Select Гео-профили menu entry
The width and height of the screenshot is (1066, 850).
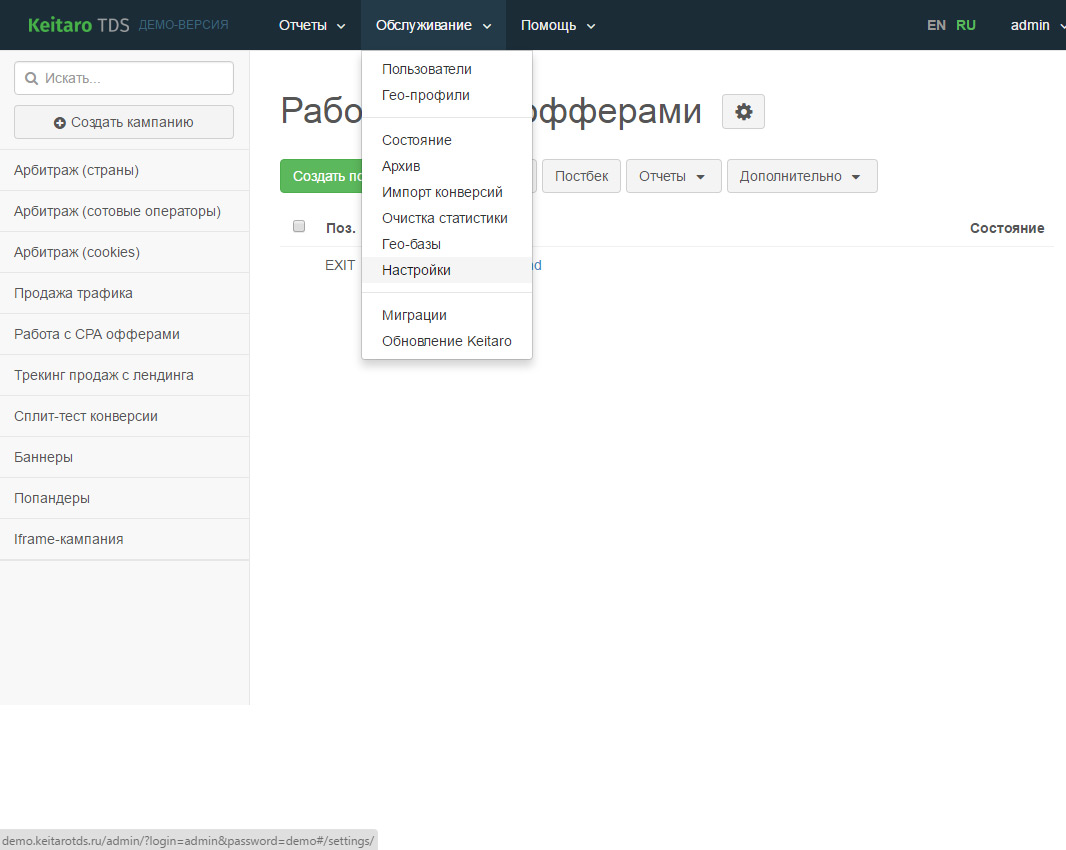pos(425,95)
